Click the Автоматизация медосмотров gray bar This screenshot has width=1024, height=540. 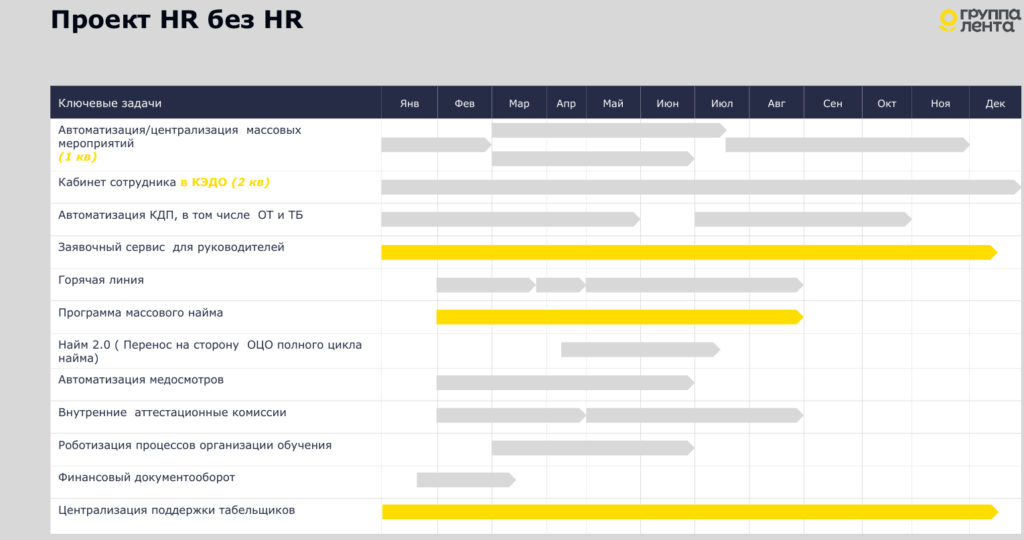[x=565, y=382]
